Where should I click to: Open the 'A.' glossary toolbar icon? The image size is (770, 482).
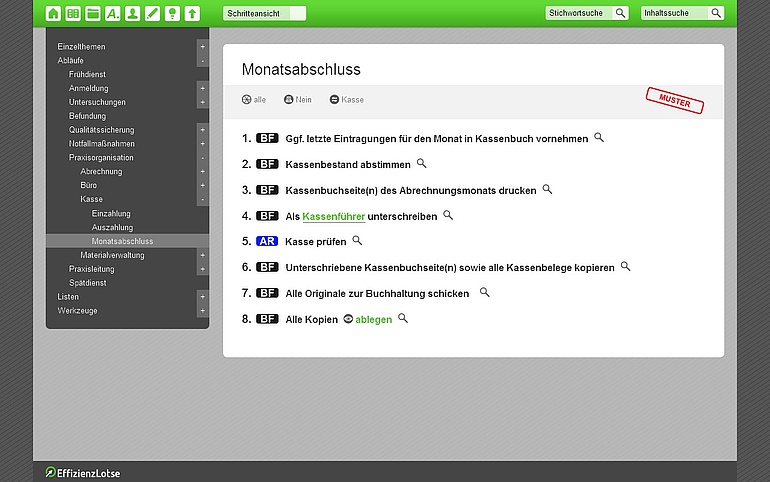click(112, 13)
